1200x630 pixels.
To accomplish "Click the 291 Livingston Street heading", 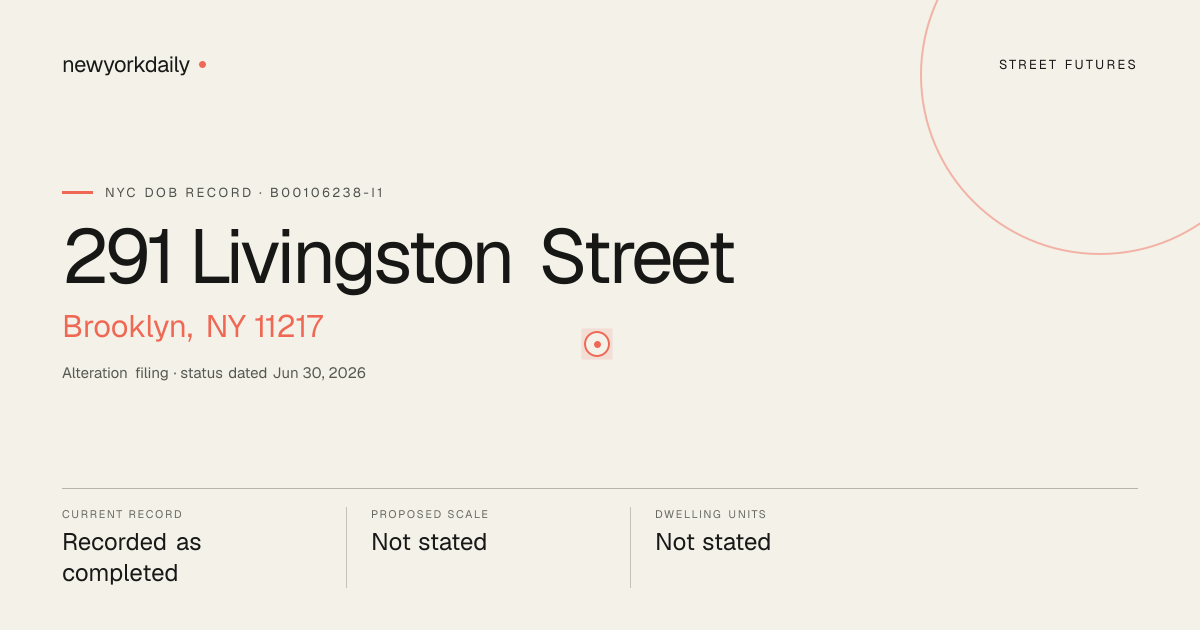I will click(398, 258).
